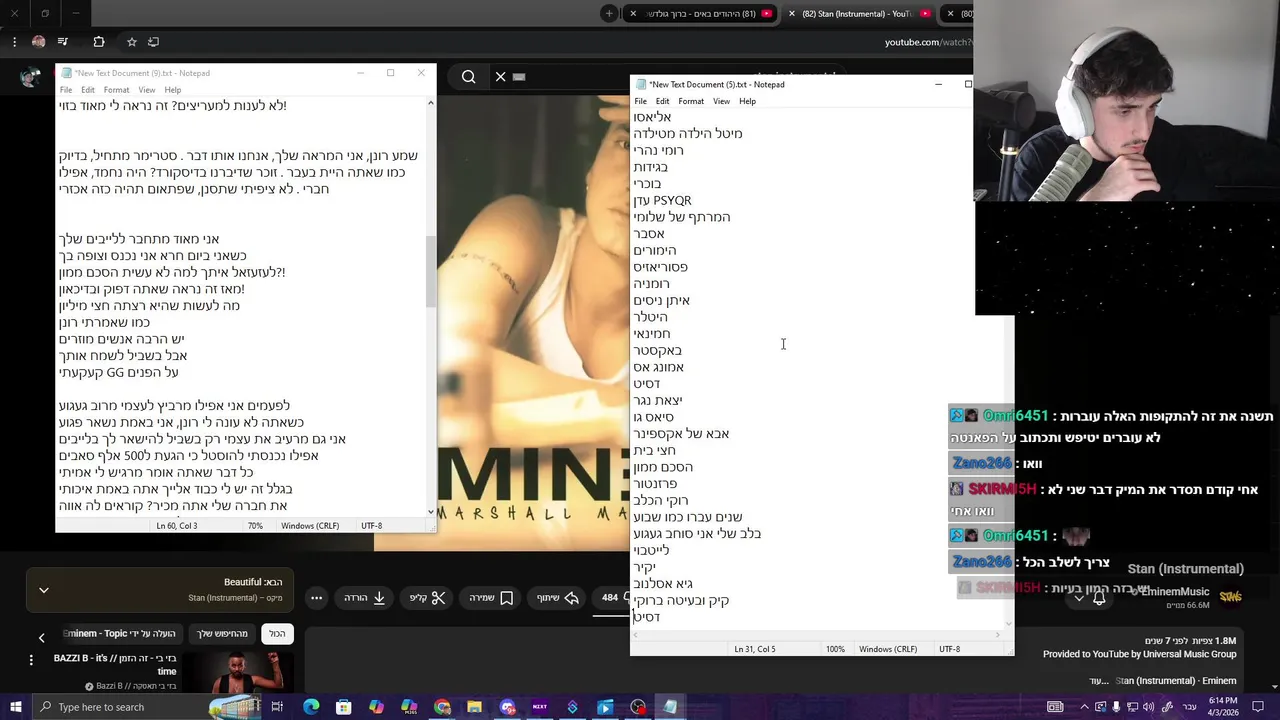Open notification bell dropdown for EminemMusic
Screen dimensions: 1280x720
[x=1090, y=598]
